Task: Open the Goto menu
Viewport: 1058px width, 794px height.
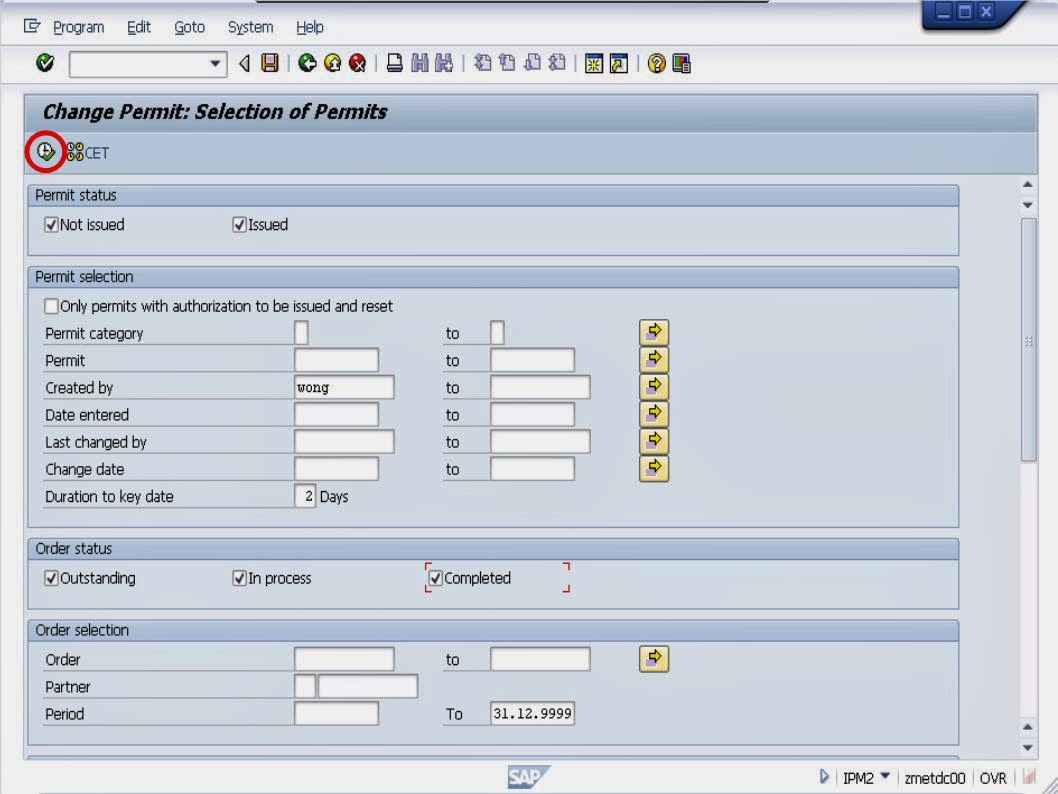Action: point(189,27)
